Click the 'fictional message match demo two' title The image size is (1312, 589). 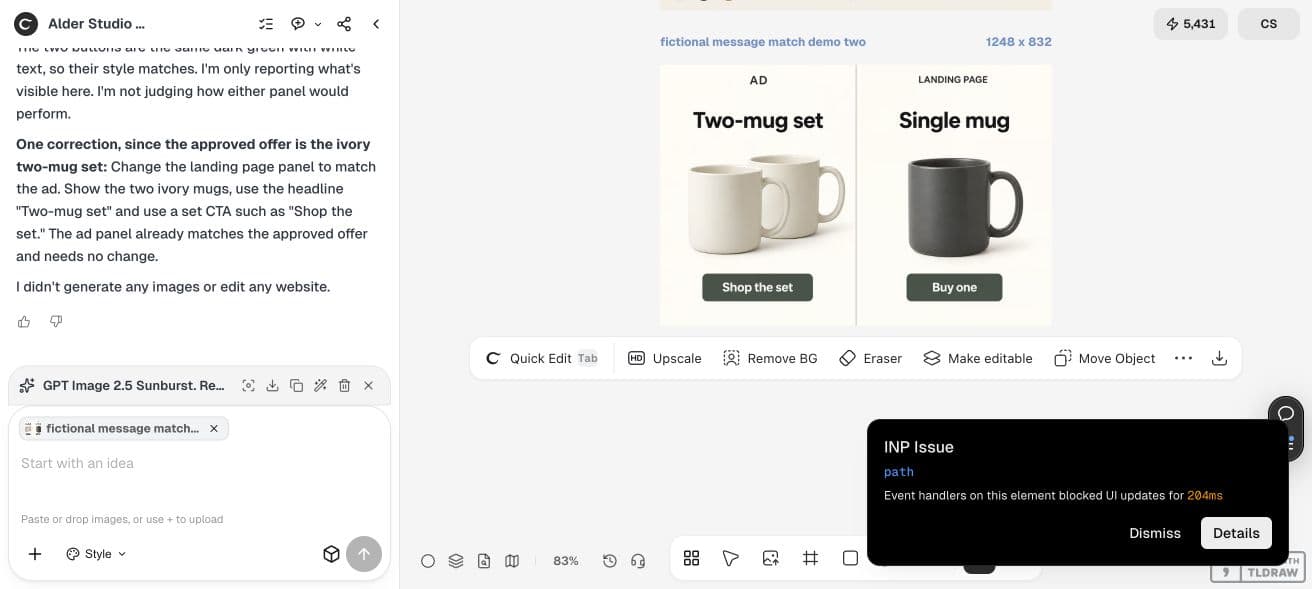[x=763, y=42]
